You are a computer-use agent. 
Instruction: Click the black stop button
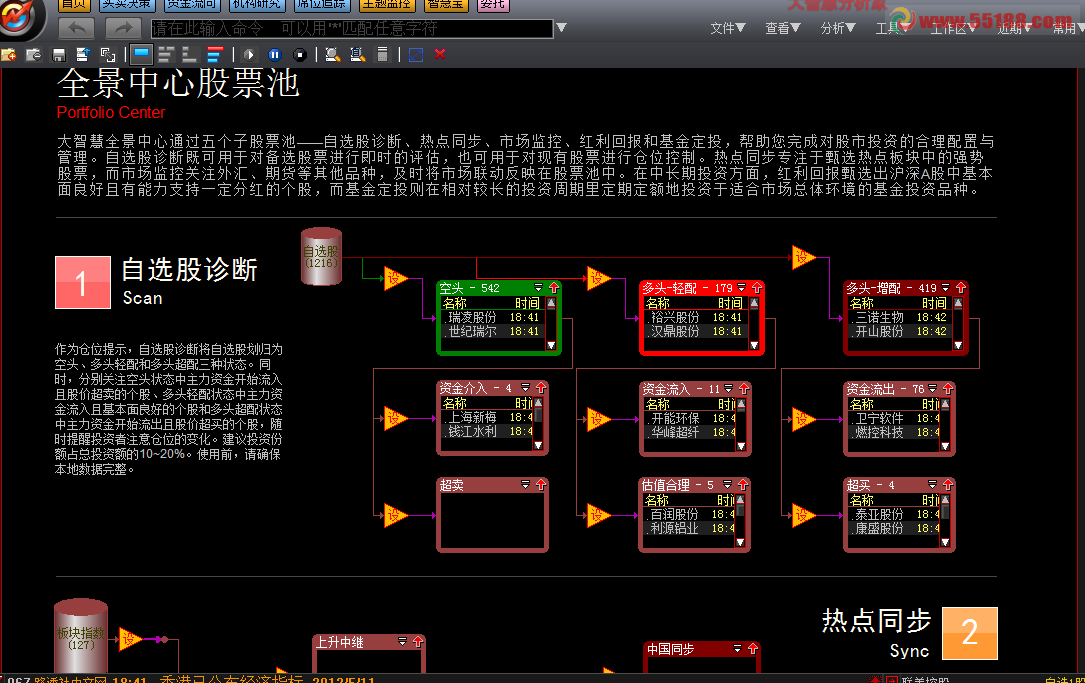pos(300,55)
